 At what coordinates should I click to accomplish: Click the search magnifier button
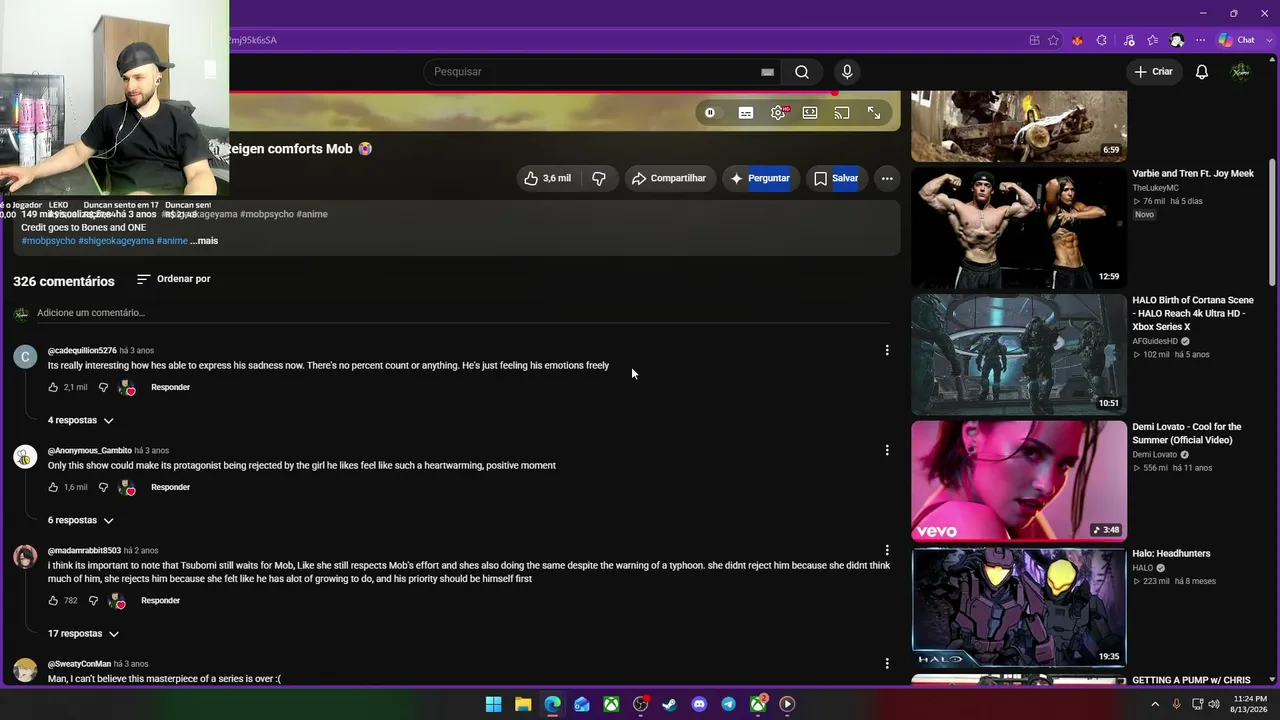coord(802,72)
